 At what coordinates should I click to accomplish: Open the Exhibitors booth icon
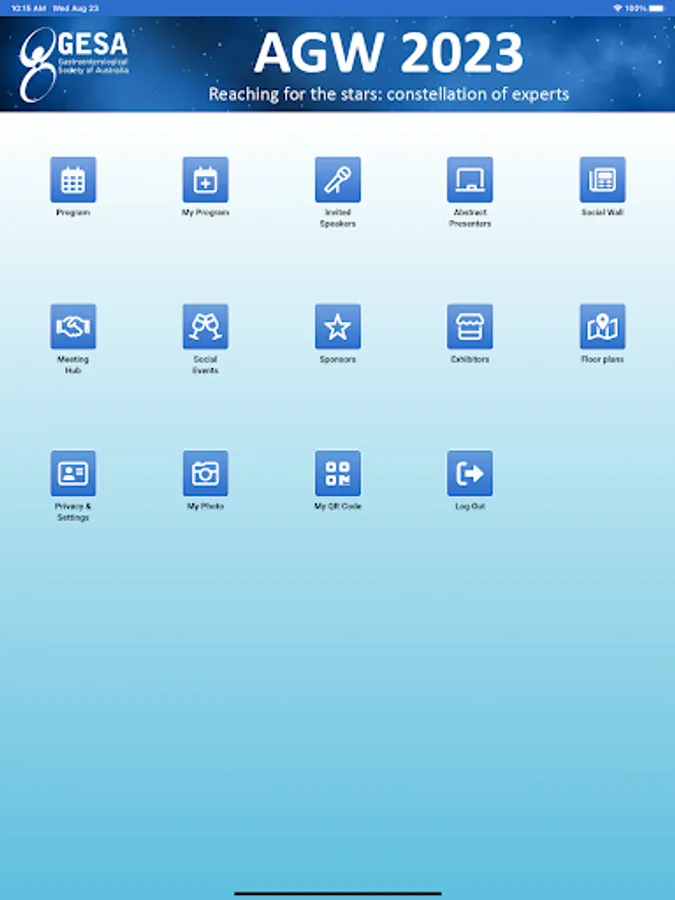pyautogui.click(x=470, y=327)
